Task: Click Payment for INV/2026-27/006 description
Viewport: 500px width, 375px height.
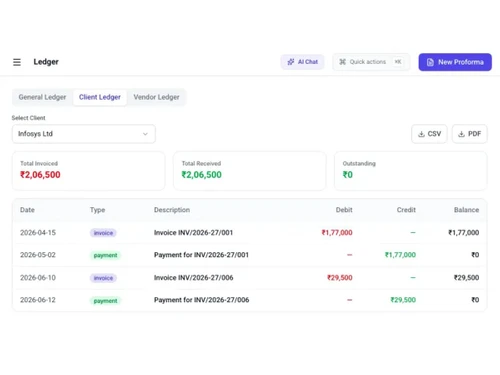Action: (x=202, y=300)
